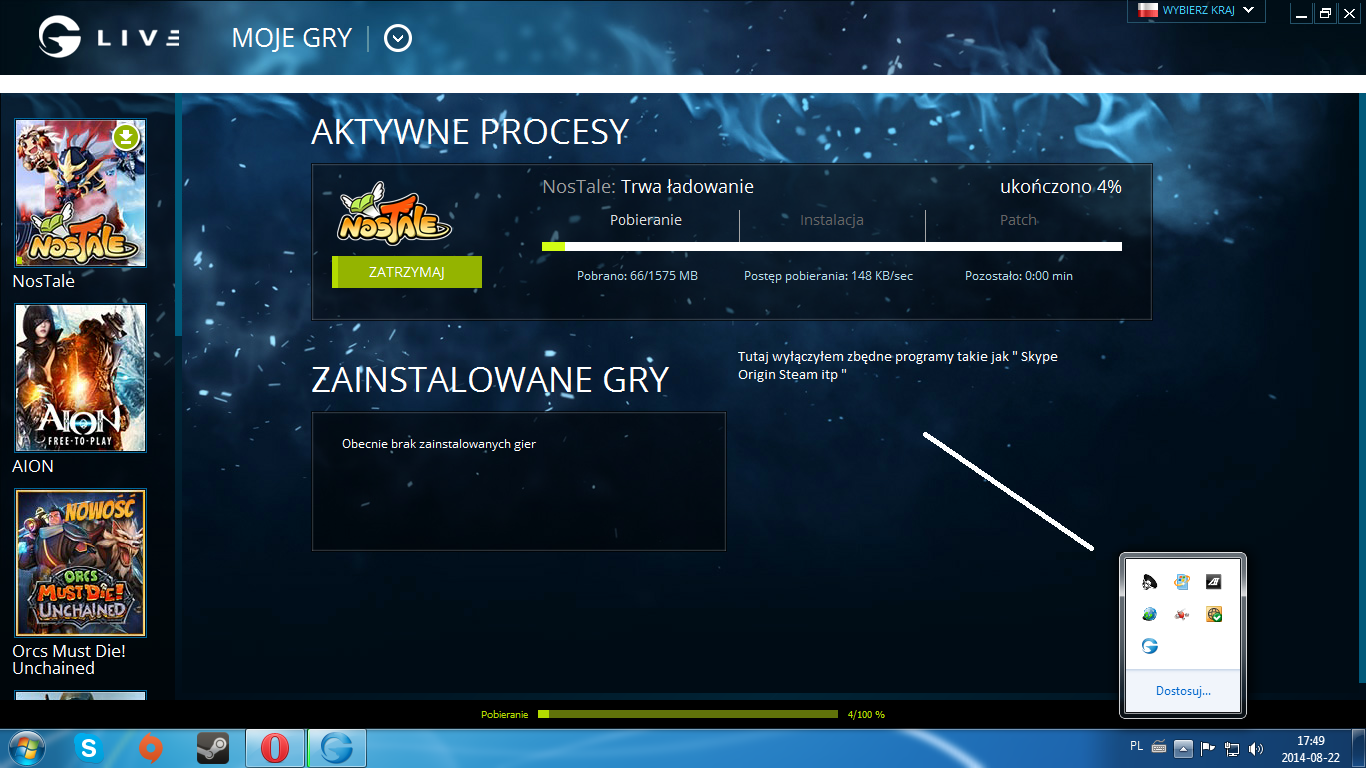
Task: Click the "ukończono 4%" text
Action: (x=1061, y=187)
